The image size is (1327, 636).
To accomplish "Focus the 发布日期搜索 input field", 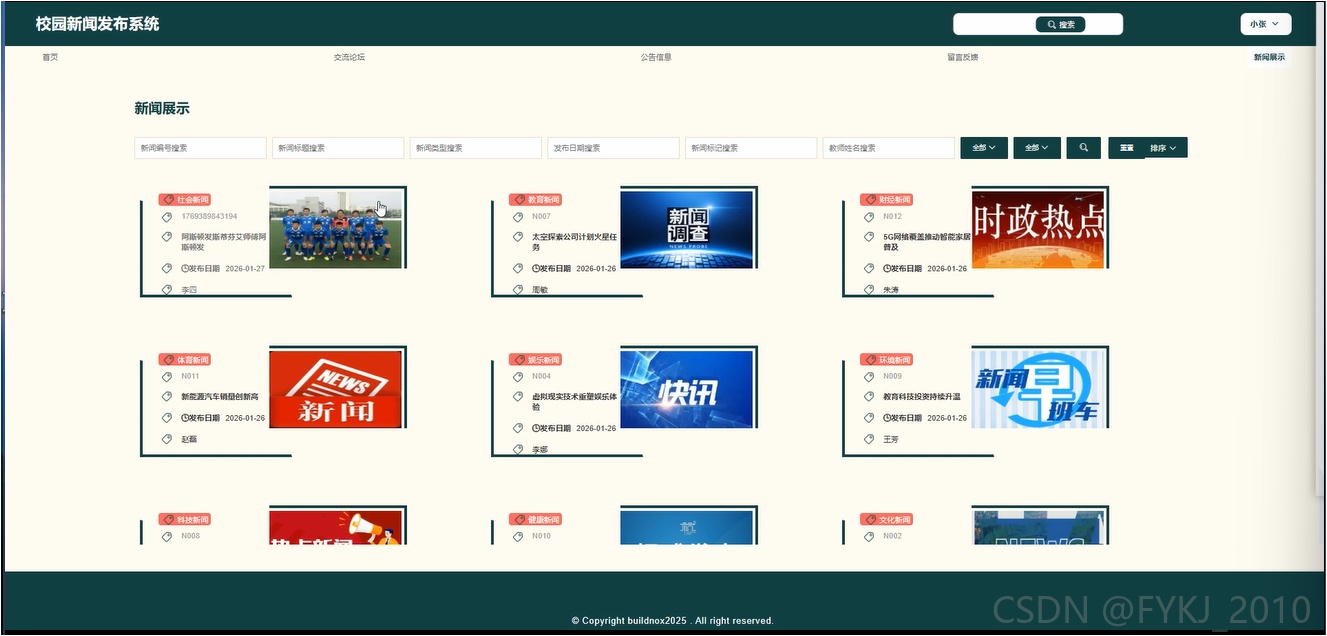I will (613, 148).
